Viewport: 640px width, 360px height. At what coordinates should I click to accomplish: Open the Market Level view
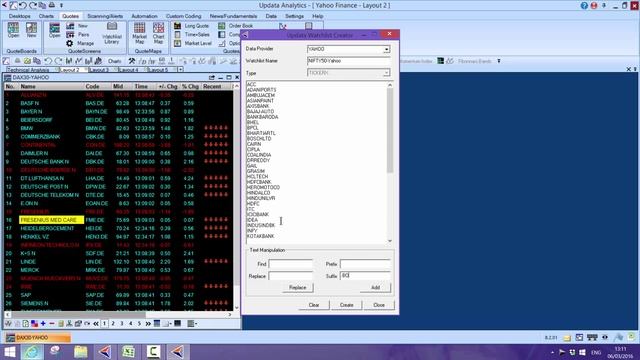(193, 43)
